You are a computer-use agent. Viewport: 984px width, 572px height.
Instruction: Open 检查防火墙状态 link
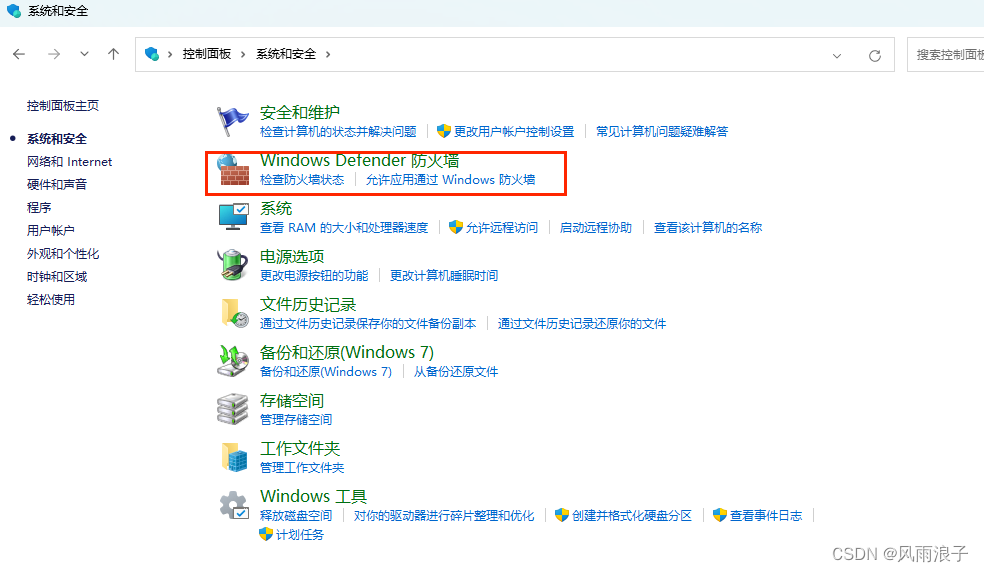click(302, 180)
